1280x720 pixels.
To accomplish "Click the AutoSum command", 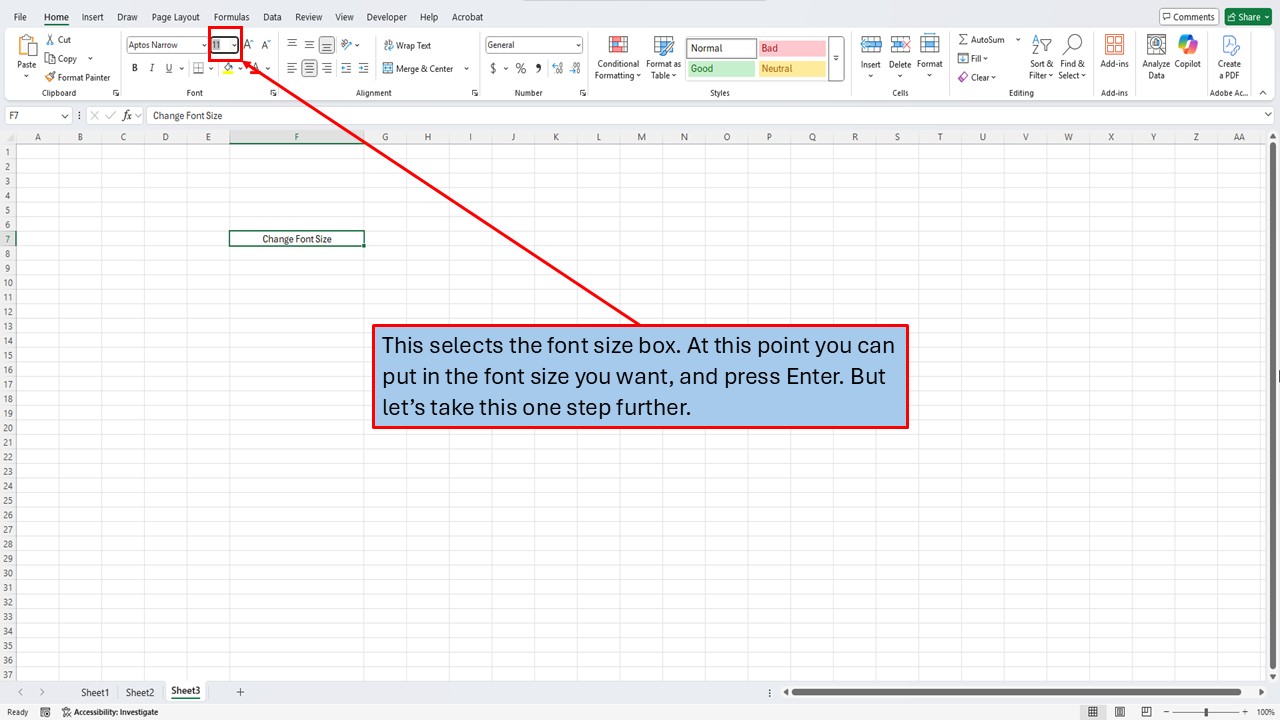I will point(984,39).
